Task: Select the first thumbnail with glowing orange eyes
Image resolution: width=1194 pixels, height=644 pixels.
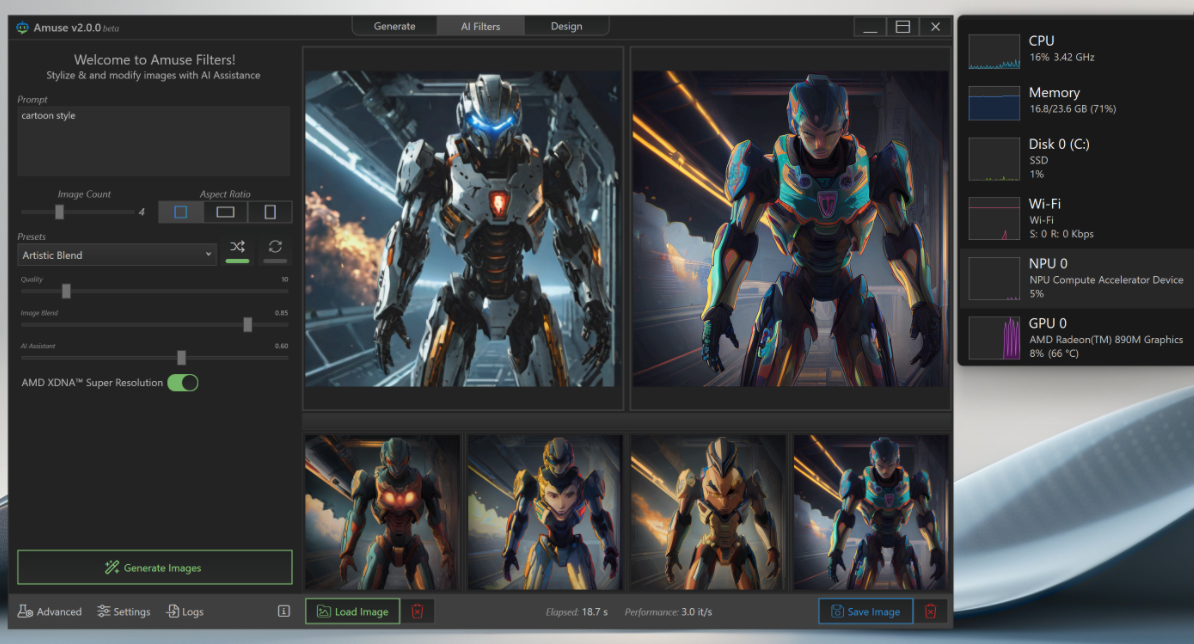Action: click(x=382, y=511)
